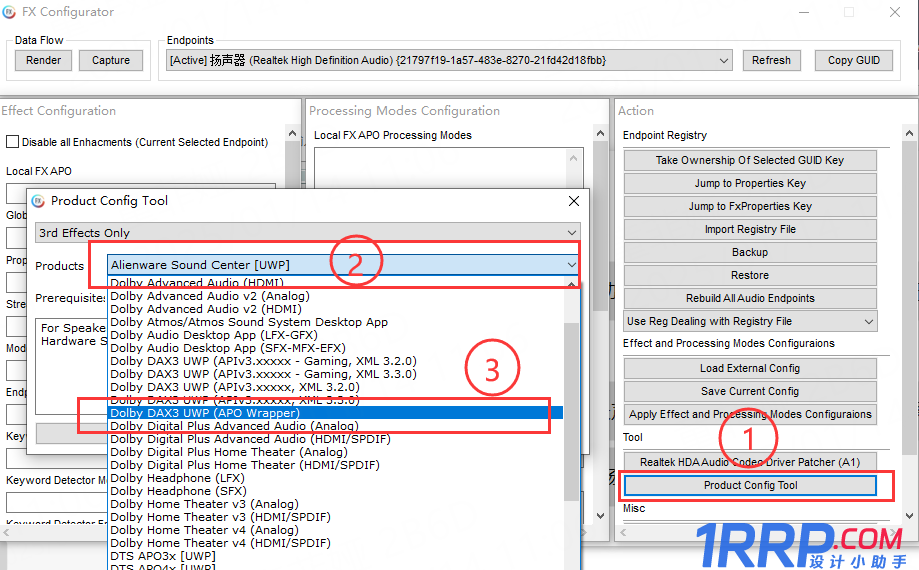Click the Render data flow button
919x570 pixels.
pyautogui.click(x=43, y=60)
